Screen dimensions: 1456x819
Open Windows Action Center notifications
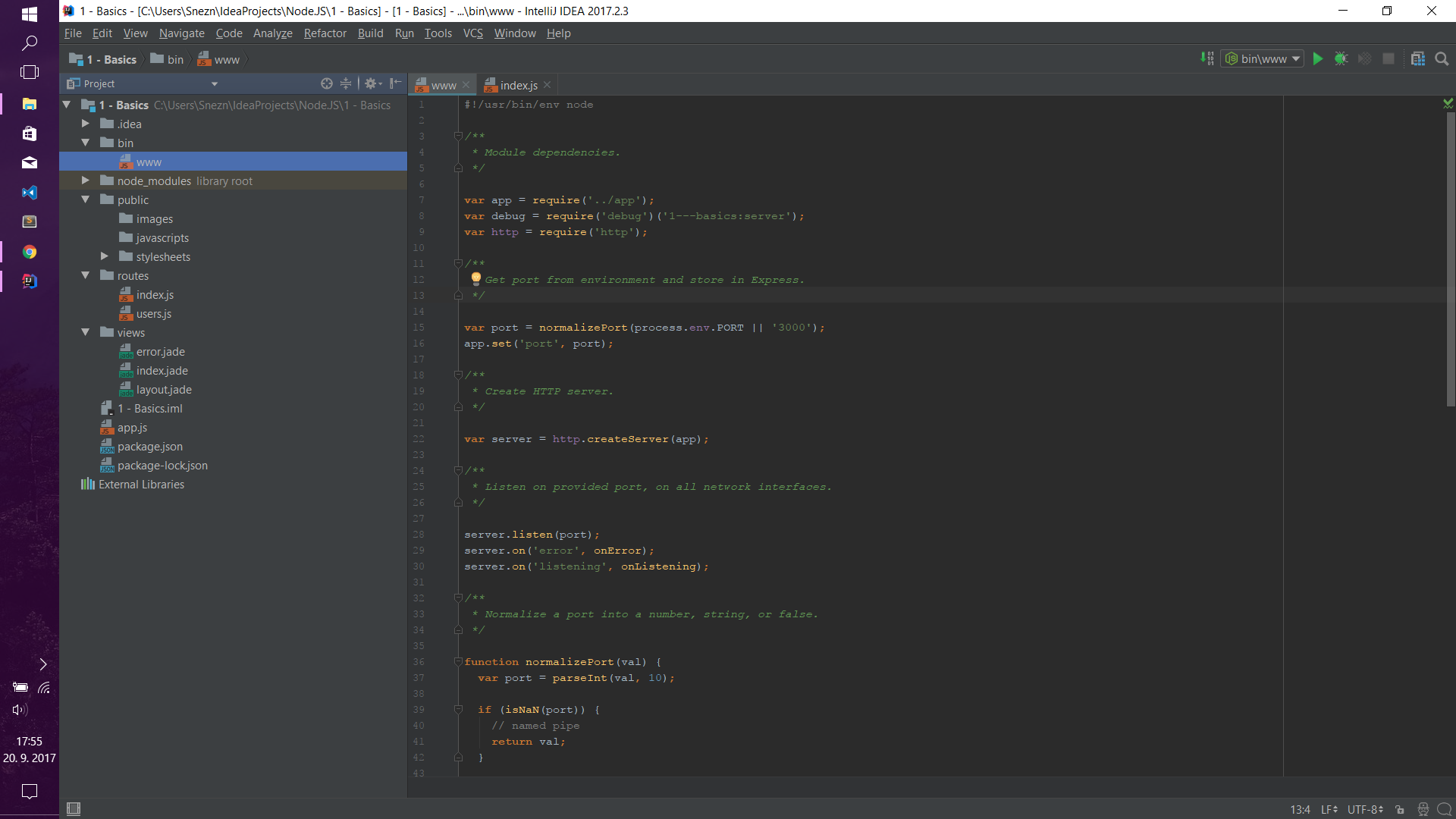coord(30,792)
